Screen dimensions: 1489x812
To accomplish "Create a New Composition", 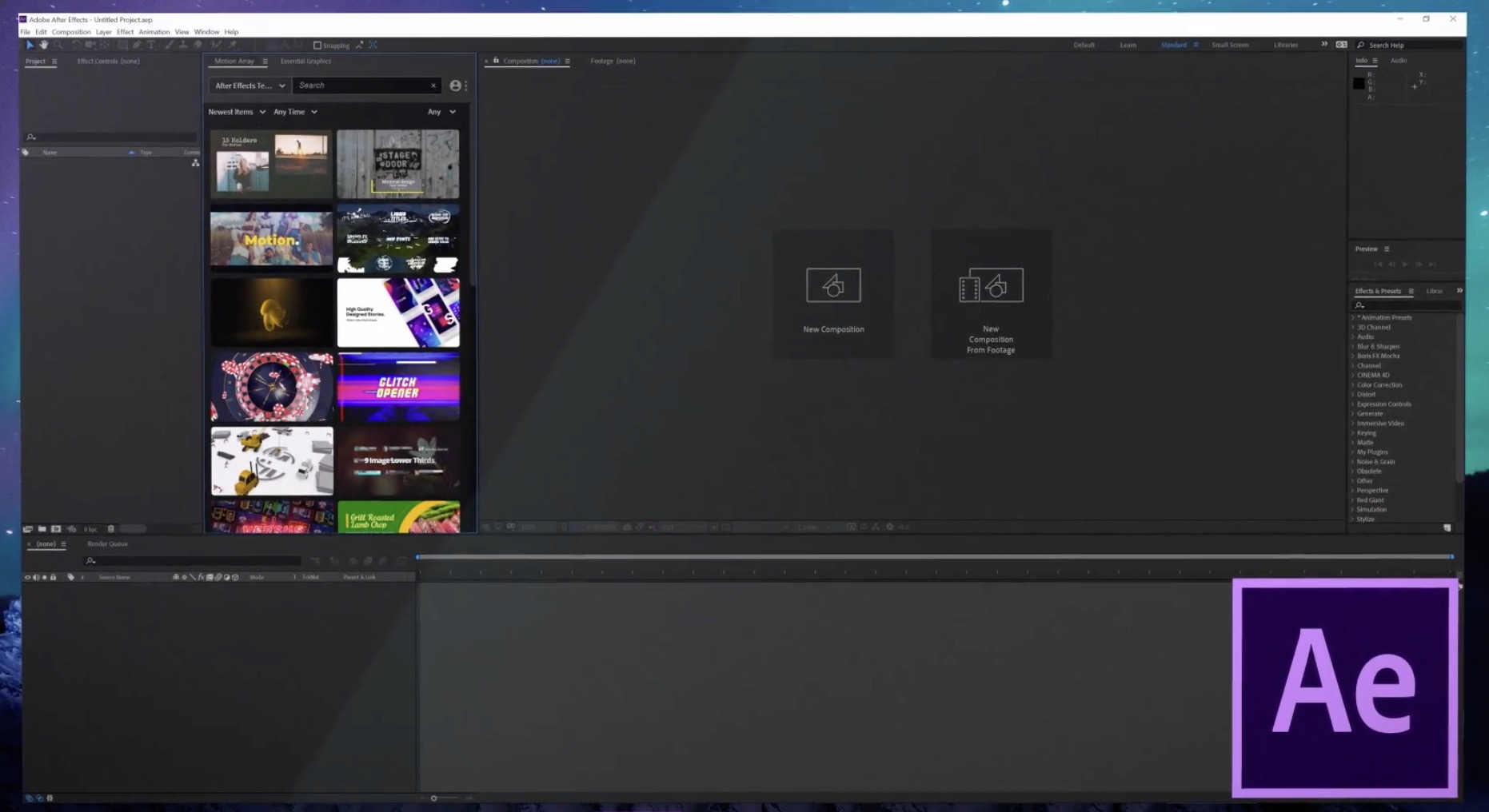I will click(833, 294).
